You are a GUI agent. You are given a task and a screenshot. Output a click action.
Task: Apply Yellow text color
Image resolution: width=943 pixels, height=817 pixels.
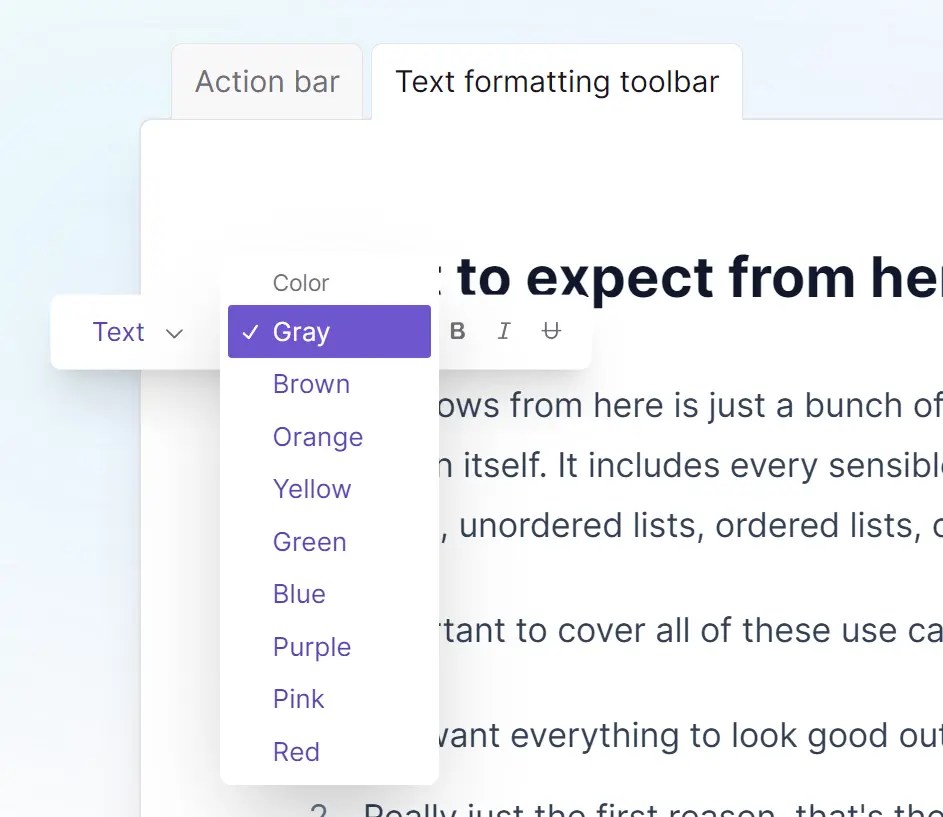click(x=312, y=489)
